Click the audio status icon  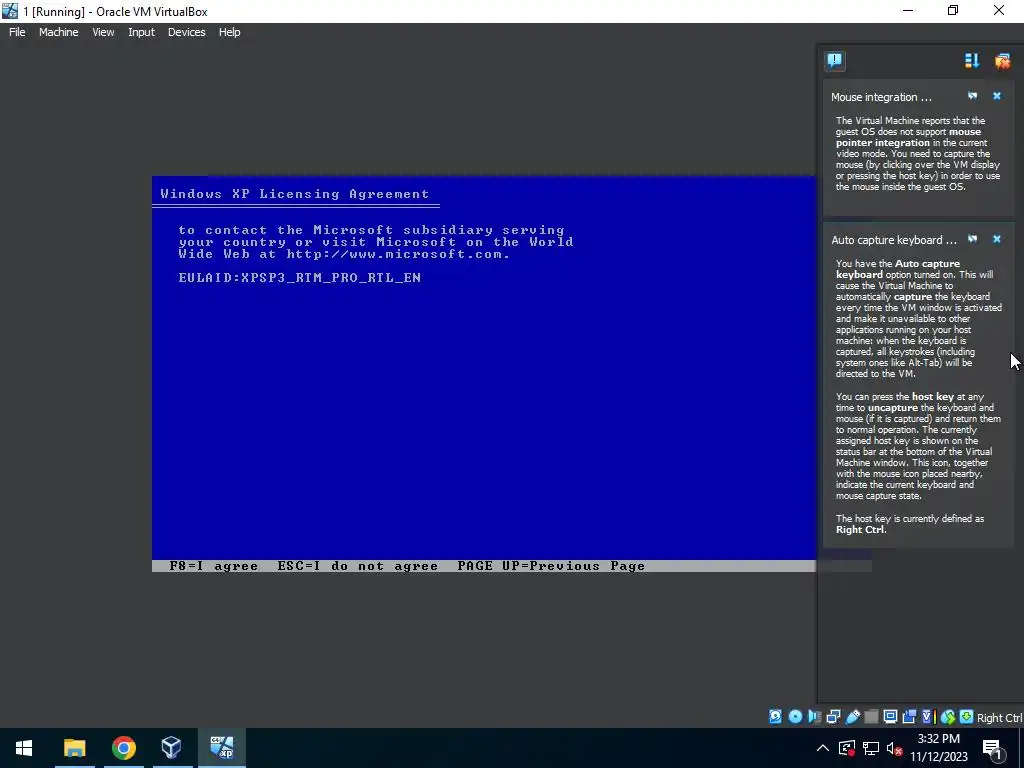coord(814,716)
